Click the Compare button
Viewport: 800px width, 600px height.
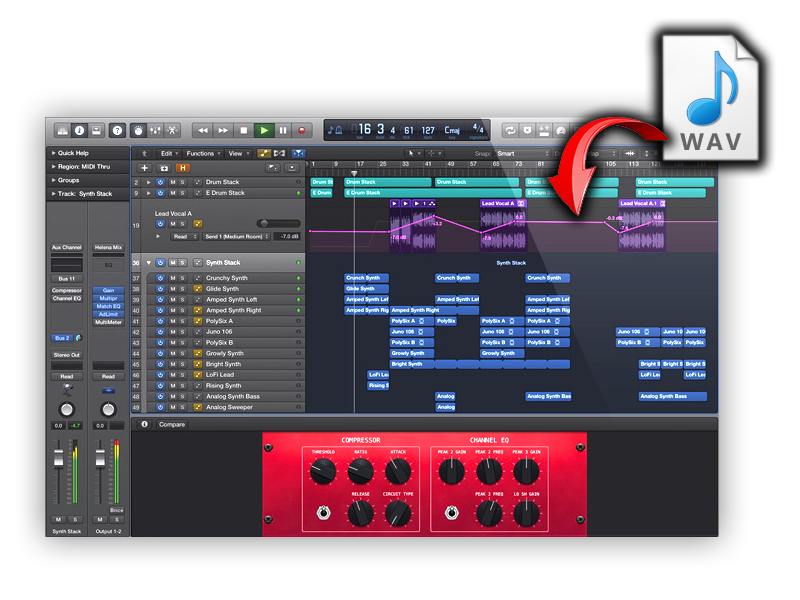coord(172,425)
